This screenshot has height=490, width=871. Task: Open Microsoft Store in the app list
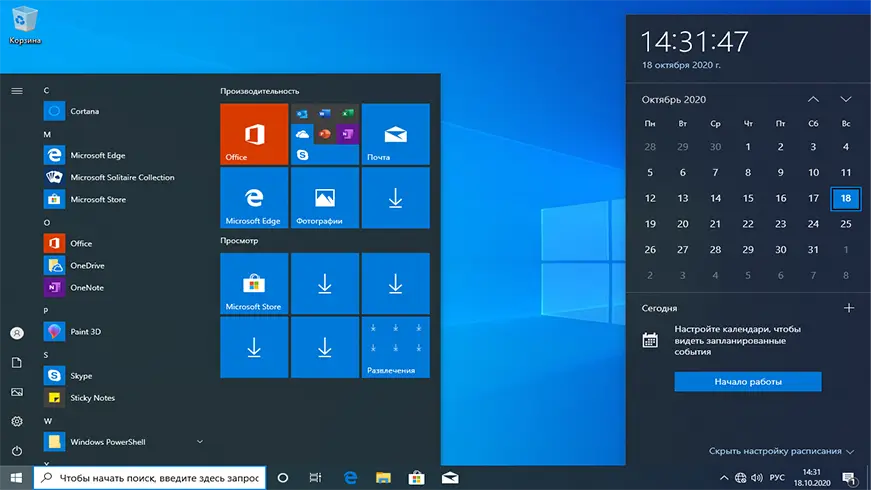click(125, 199)
